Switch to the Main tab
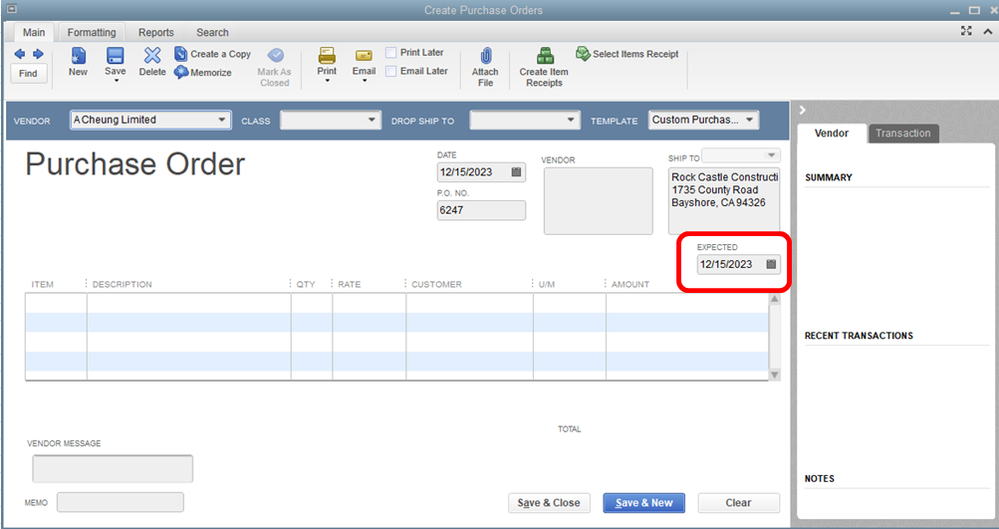The height and width of the screenshot is (529, 999). tap(34, 33)
